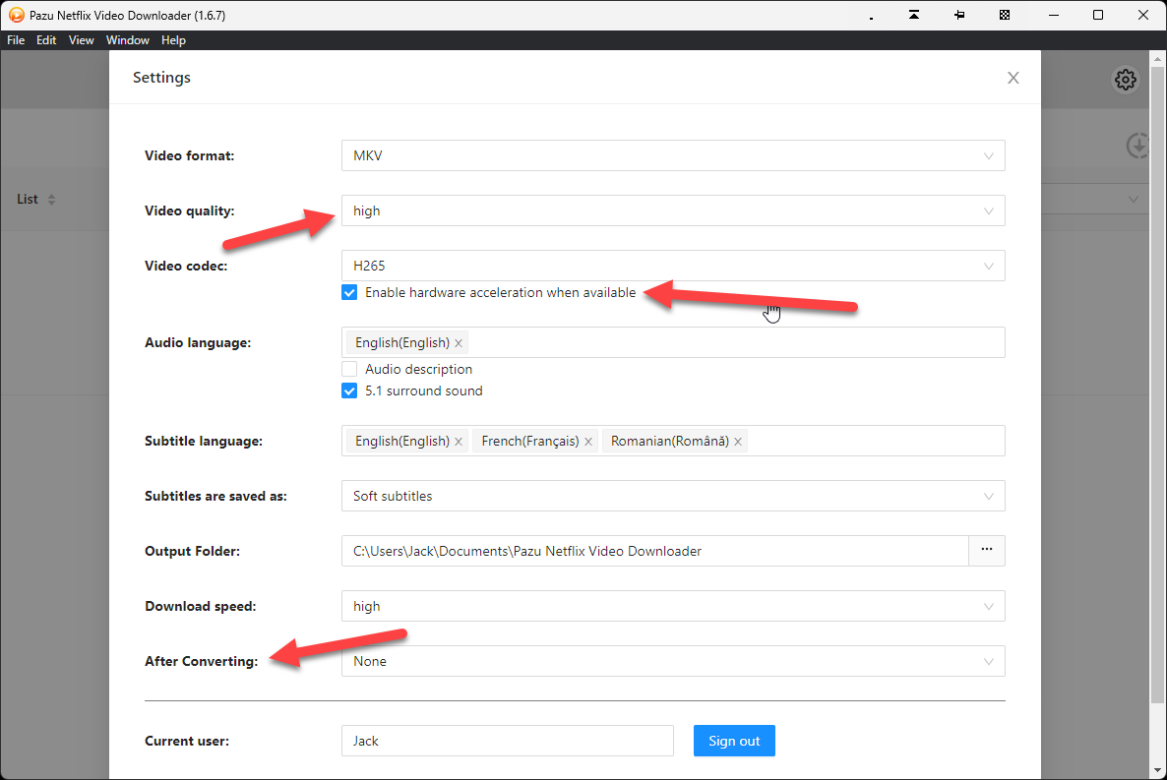Uncheck 5.1 surround sound
The height and width of the screenshot is (780, 1167).
pos(349,391)
